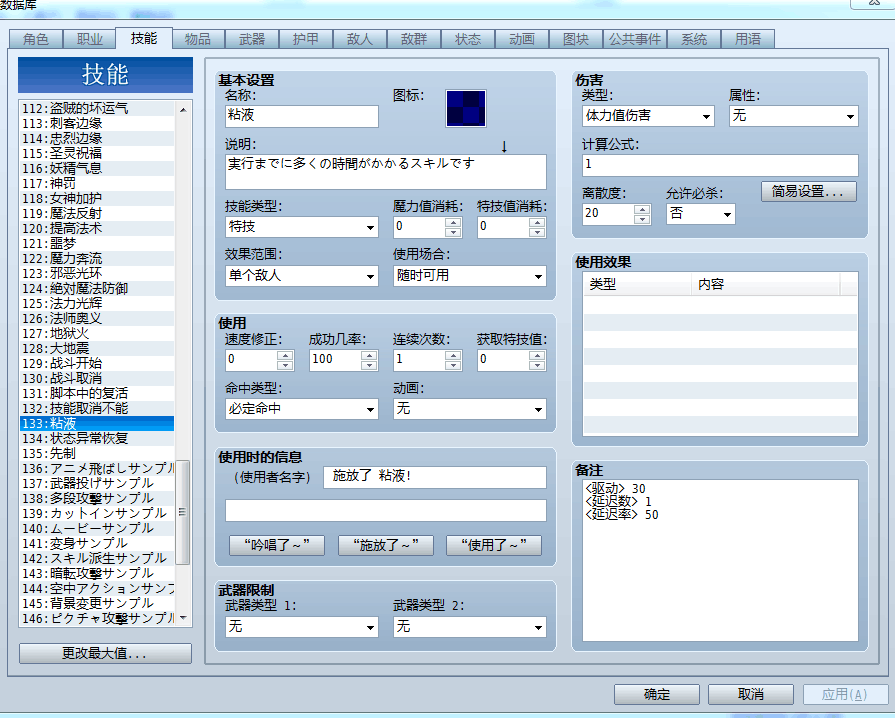The width and height of the screenshot is (895, 718).
Task: Select skill 124:绝对魔法防御
Action: tap(97, 288)
